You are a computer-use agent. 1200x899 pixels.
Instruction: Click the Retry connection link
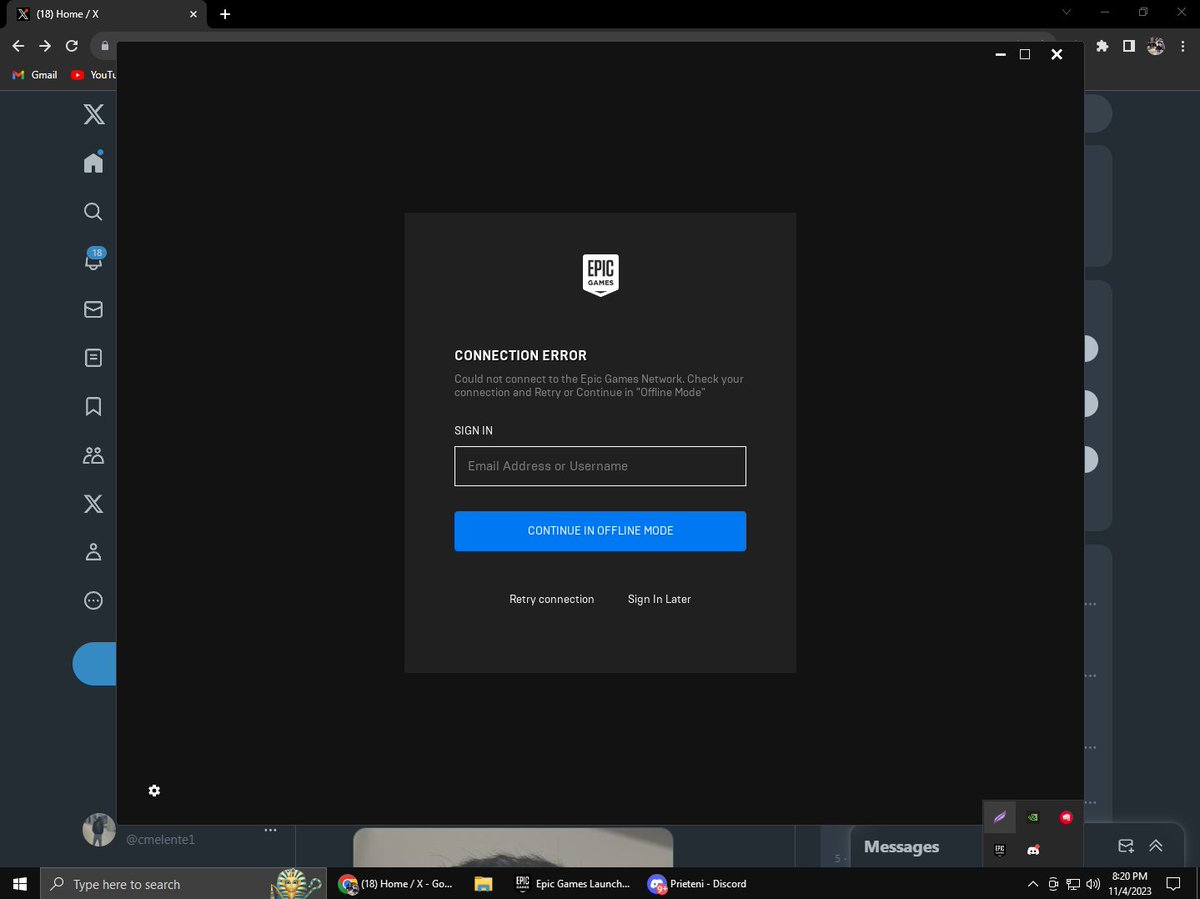(x=552, y=599)
